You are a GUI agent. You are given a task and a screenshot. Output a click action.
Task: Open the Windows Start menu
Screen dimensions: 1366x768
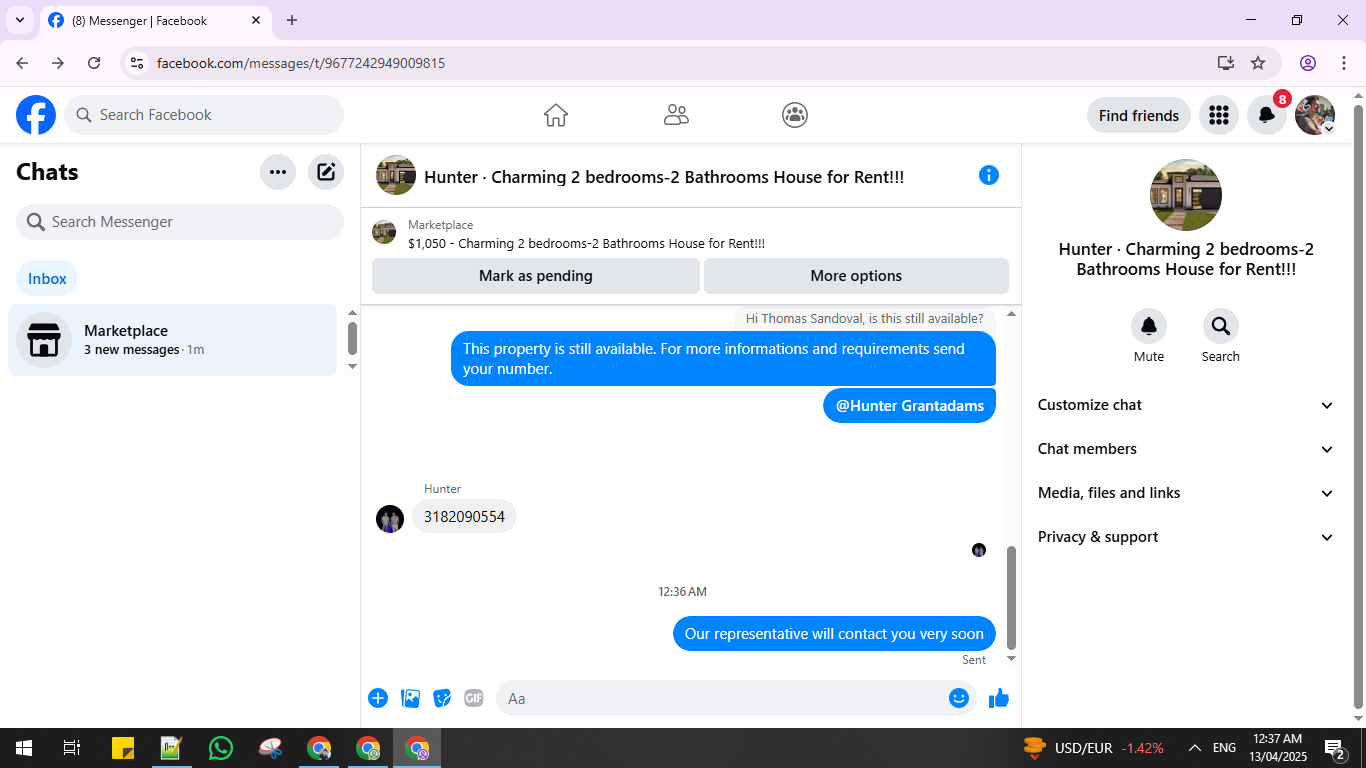click(24, 748)
